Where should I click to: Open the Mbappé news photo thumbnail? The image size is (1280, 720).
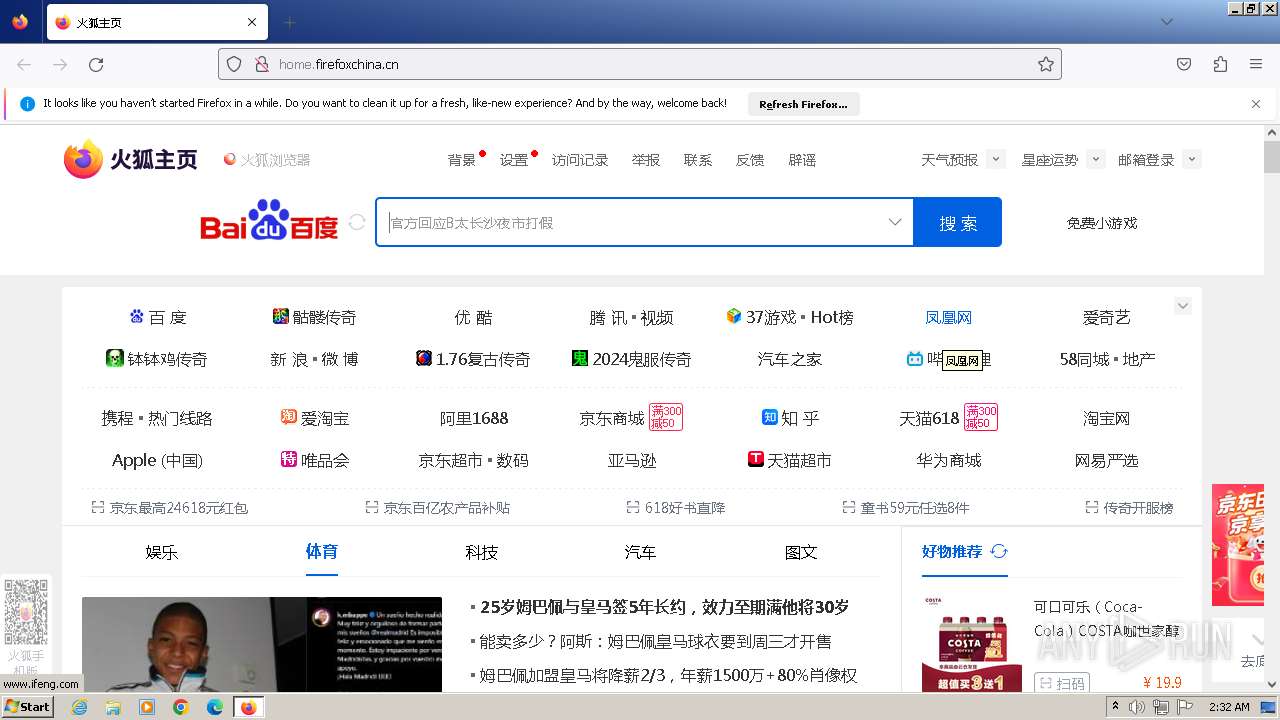coord(262,645)
